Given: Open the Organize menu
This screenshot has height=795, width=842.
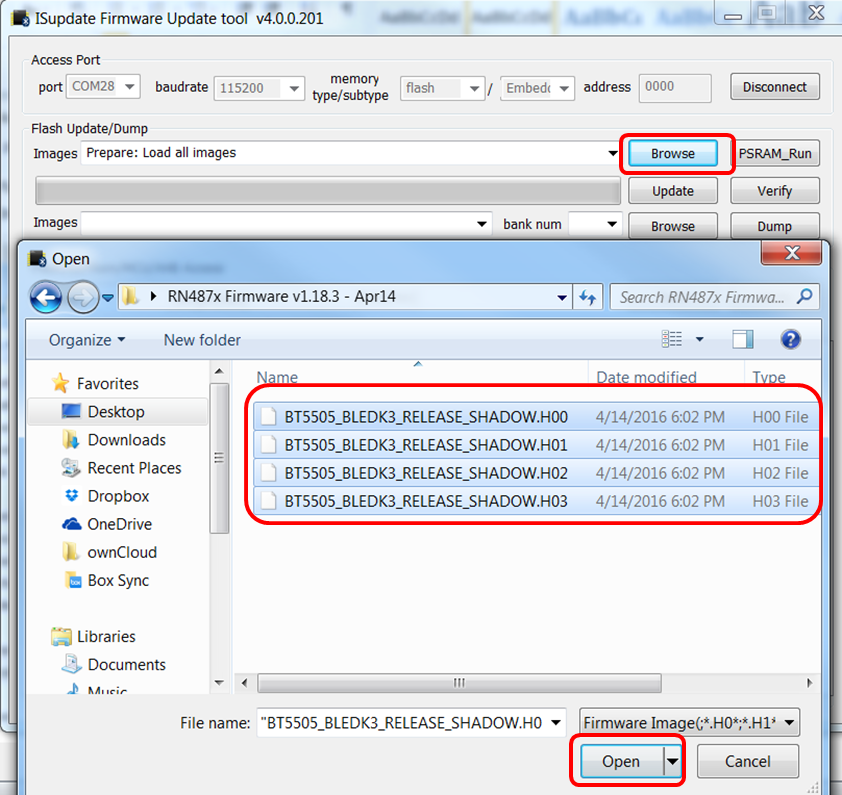Looking at the screenshot, I should pos(87,340).
